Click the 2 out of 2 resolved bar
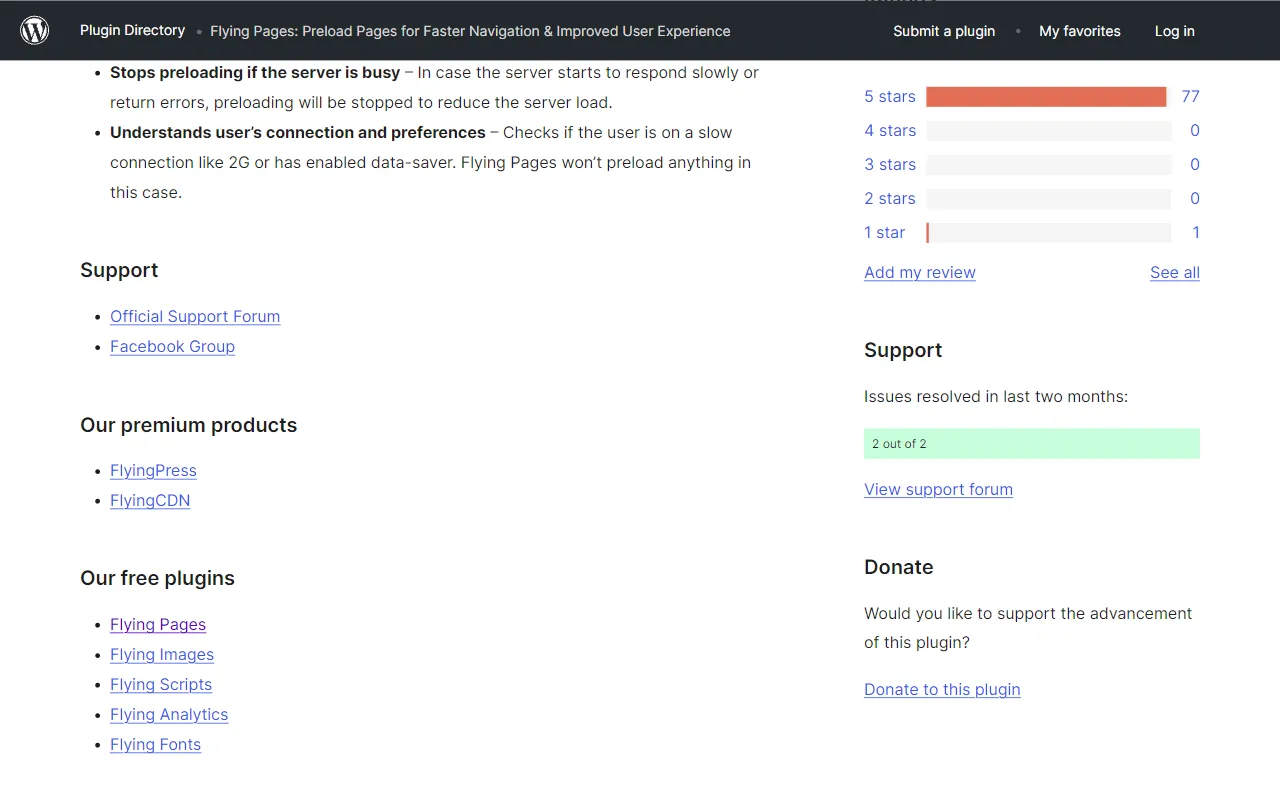1280x800 pixels. point(1032,443)
